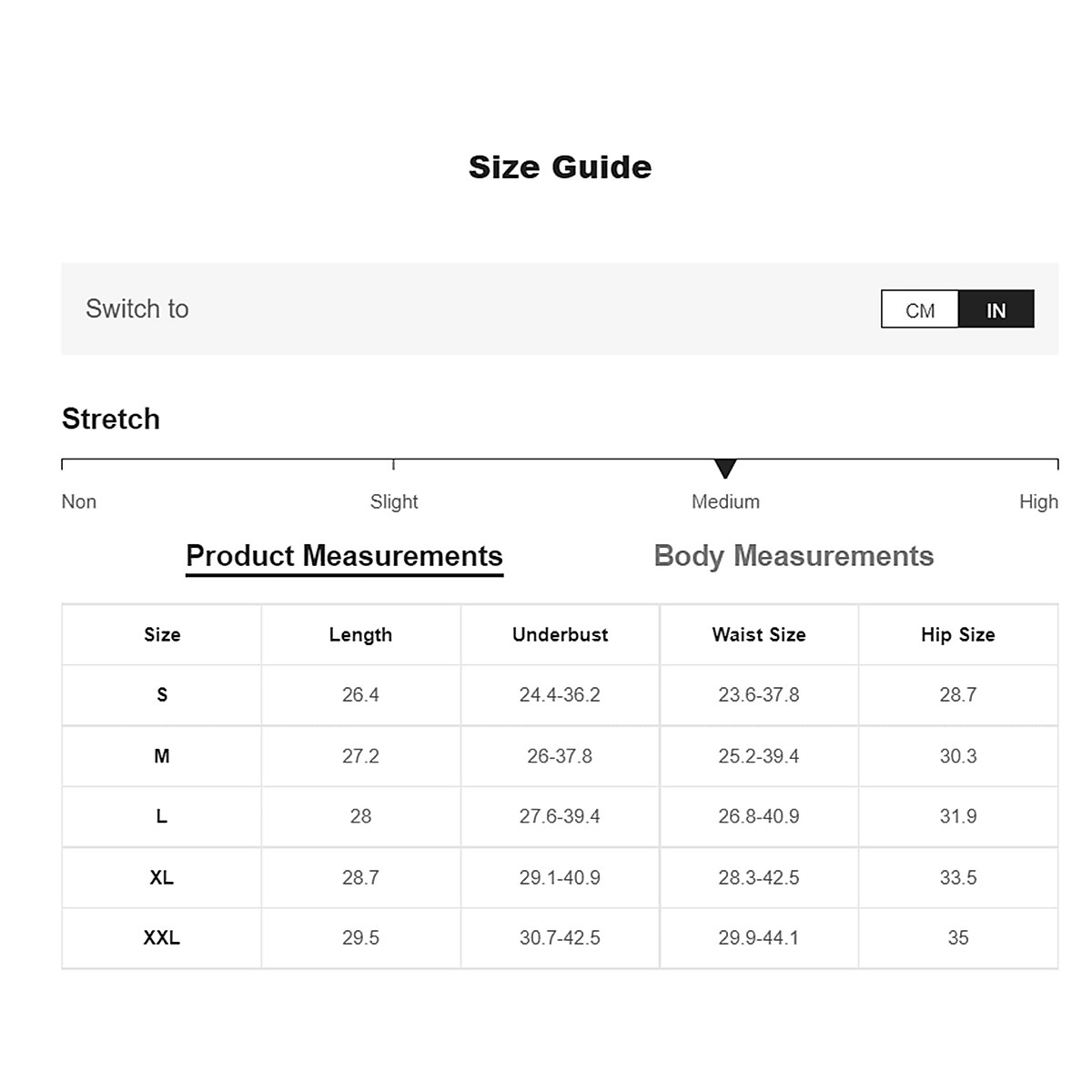Click the Non stretch label
This screenshot has width=1092, height=1092.
[79, 501]
